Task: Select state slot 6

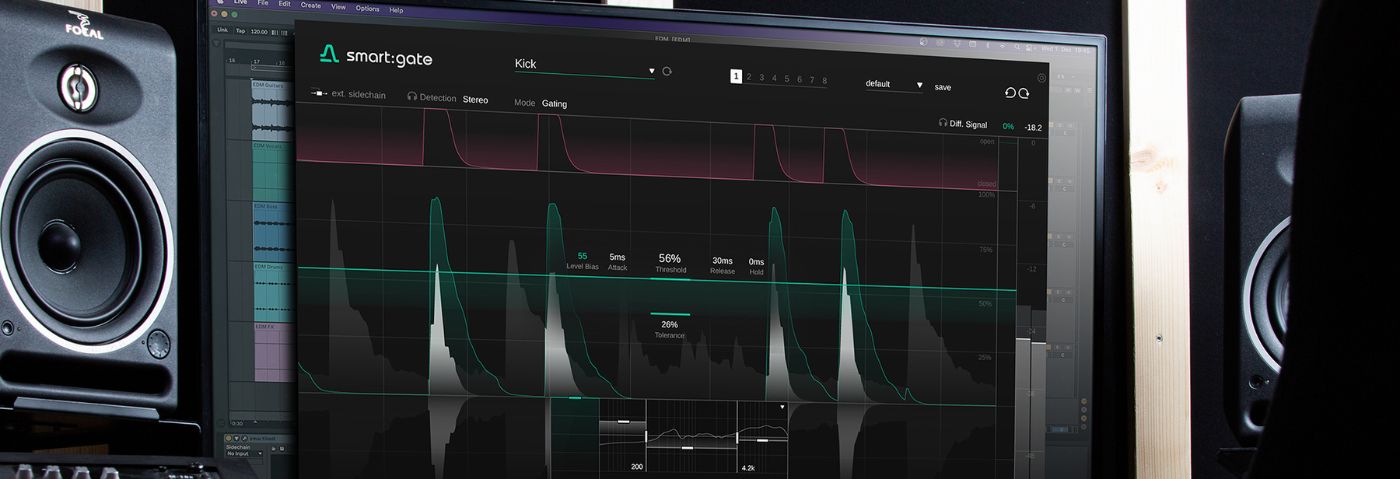Action: pos(799,79)
